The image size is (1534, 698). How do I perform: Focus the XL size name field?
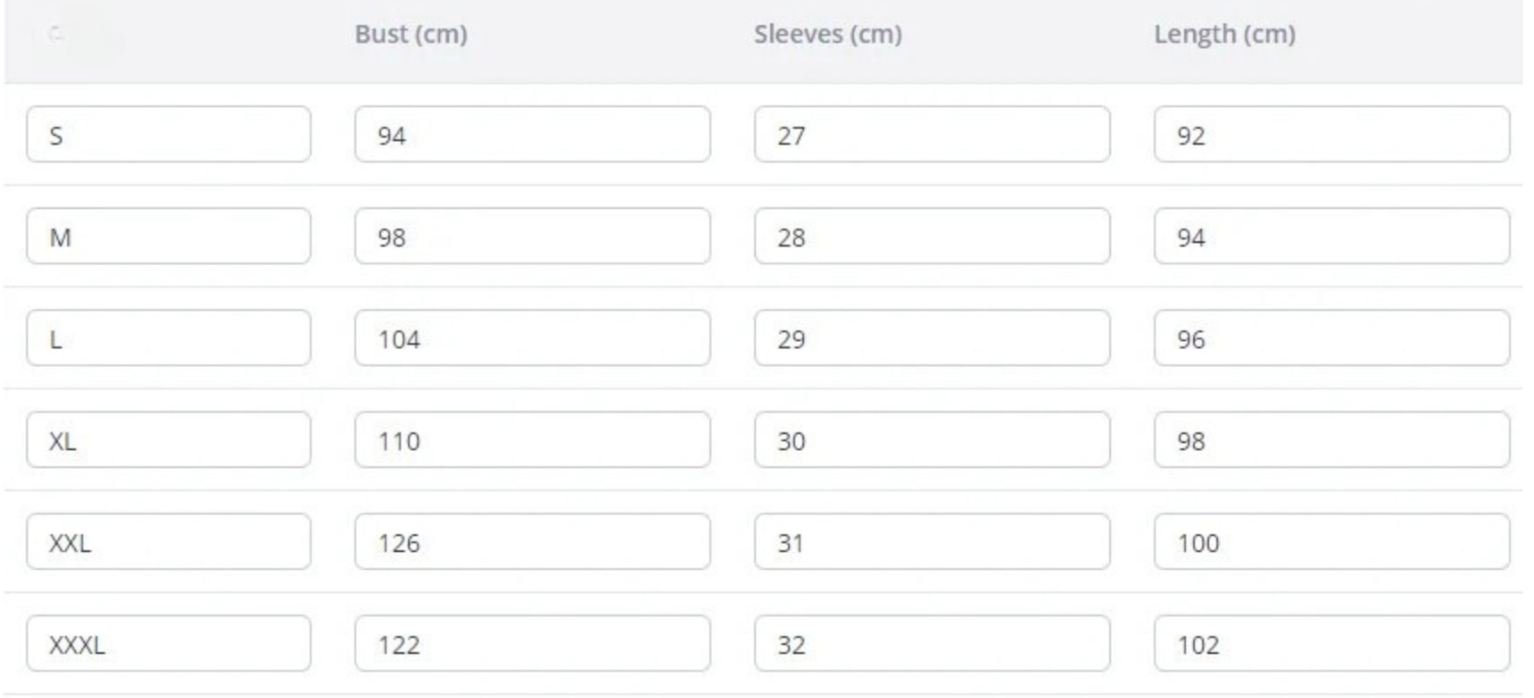coord(168,440)
